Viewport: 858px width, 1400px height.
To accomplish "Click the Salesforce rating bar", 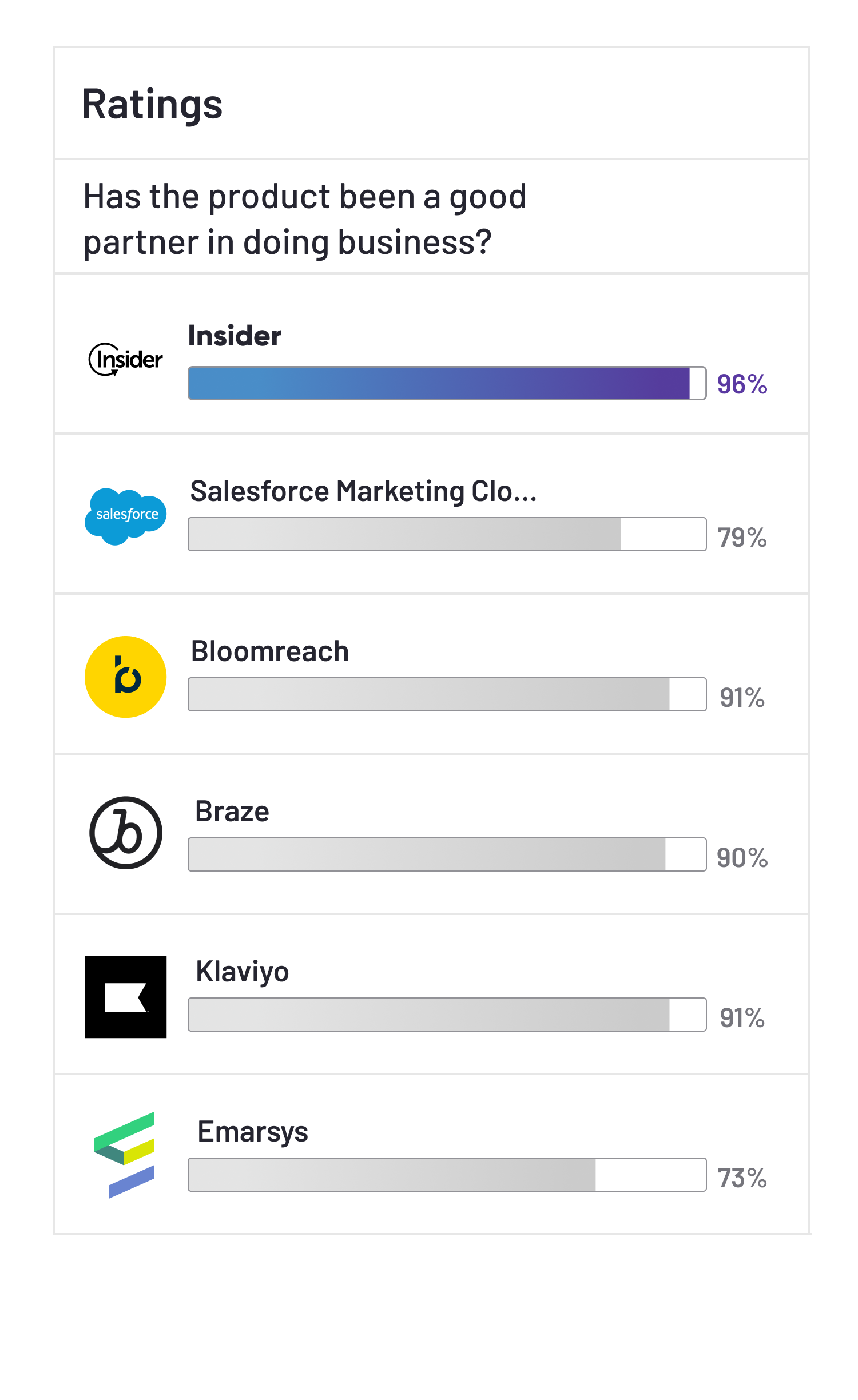I will (447, 534).
